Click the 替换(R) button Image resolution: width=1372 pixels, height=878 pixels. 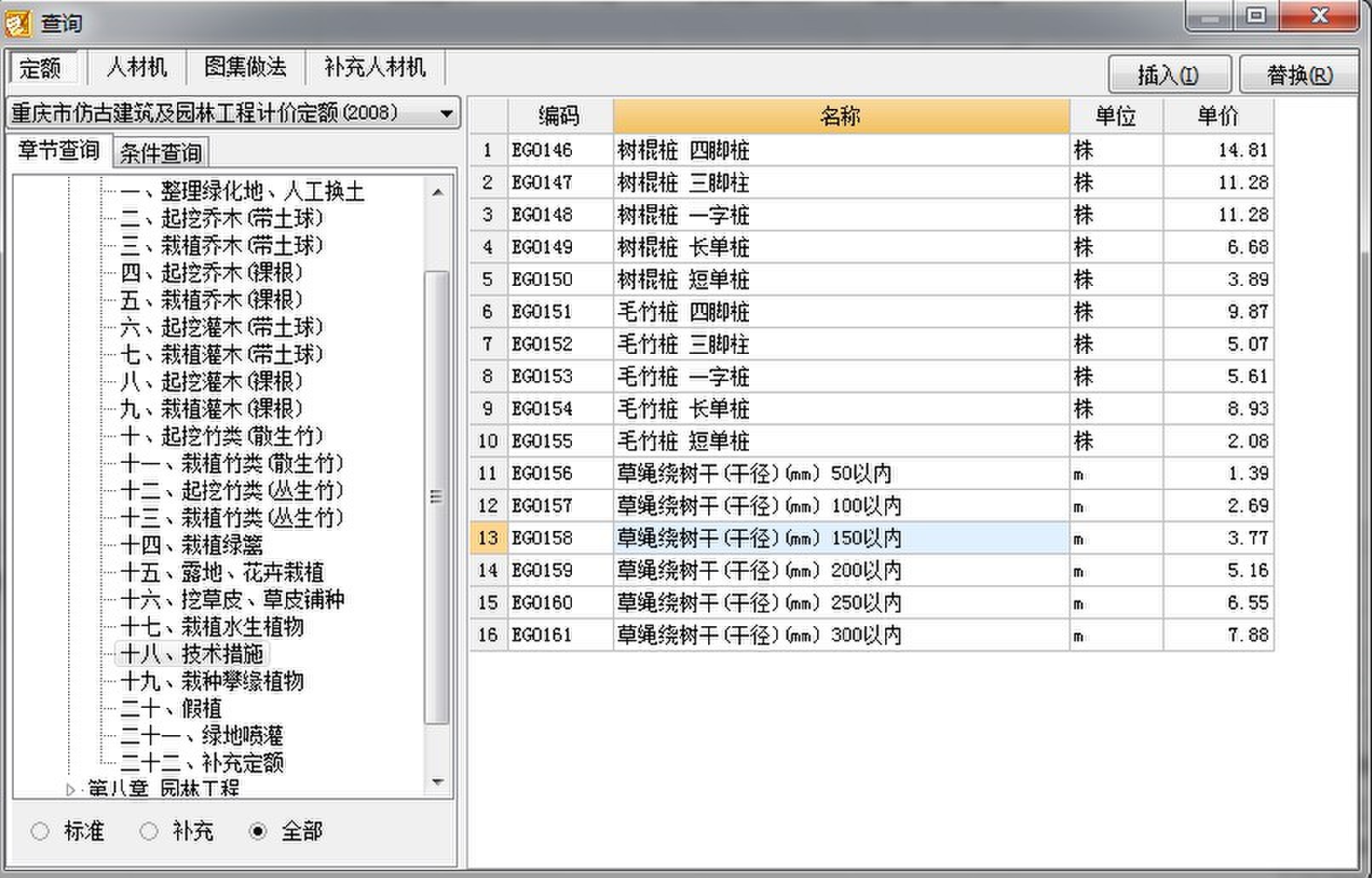click(x=1299, y=76)
